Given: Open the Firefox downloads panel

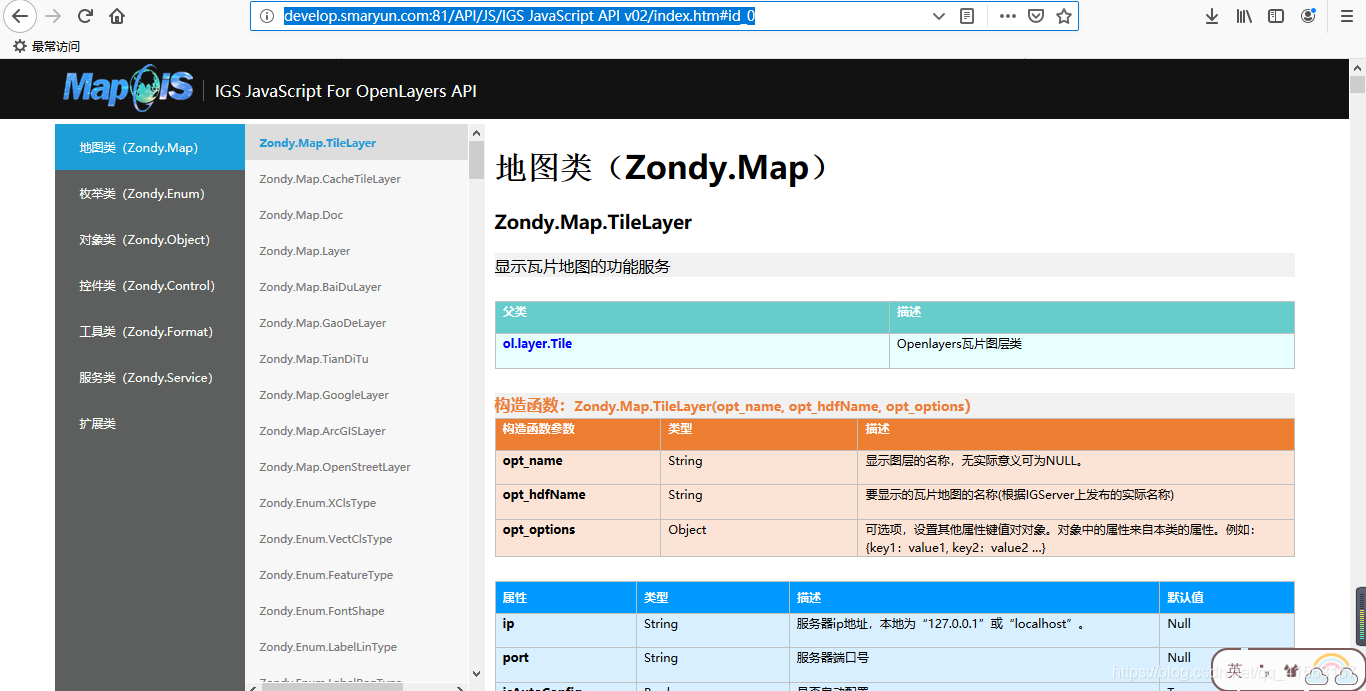Looking at the screenshot, I should (1211, 16).
